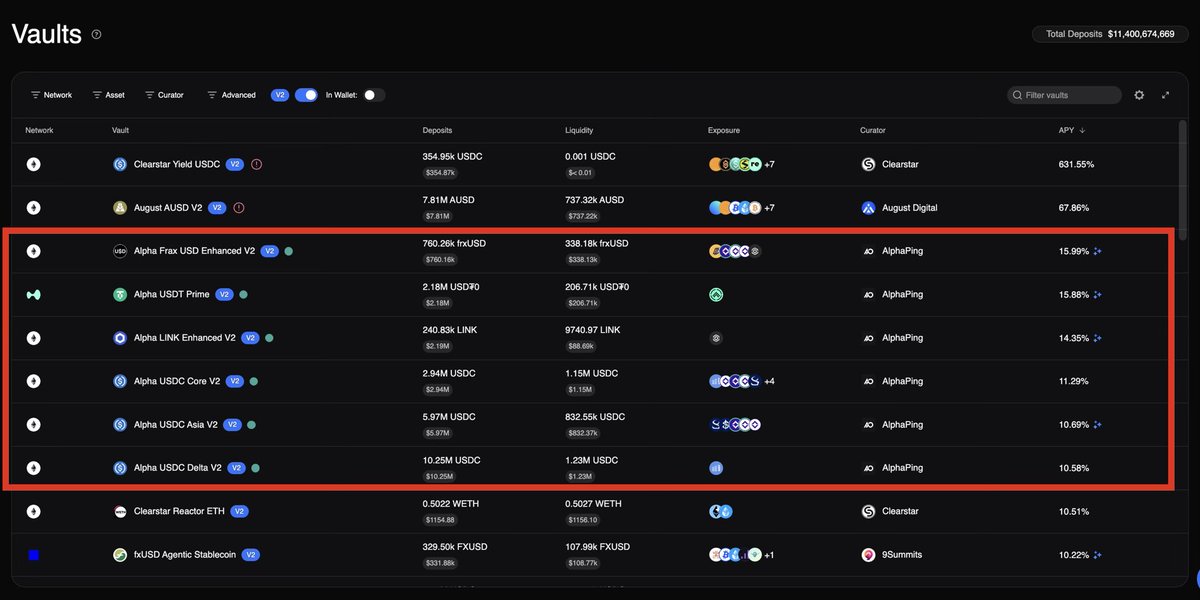Expand +7 exposure in Clearstar Yield USDC row

(769, 164)
